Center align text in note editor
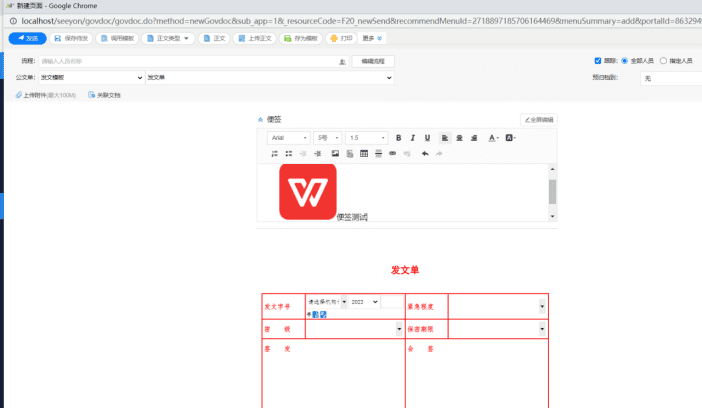The image size is (702, 408). [x=459, y=138]
